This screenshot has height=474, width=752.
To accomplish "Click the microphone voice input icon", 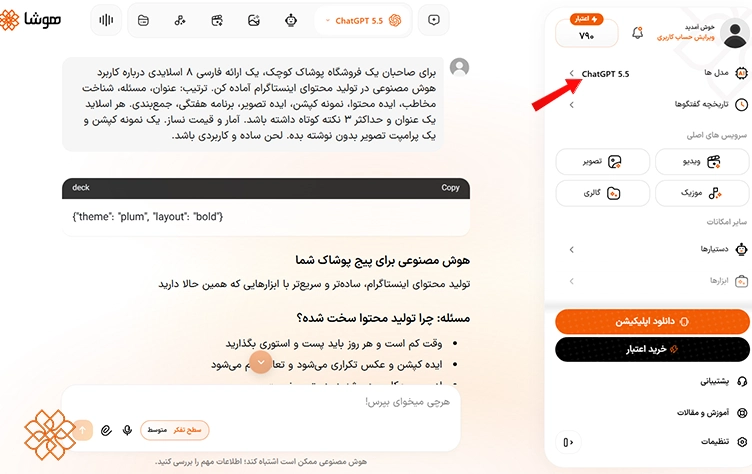I will coord(127,430).
